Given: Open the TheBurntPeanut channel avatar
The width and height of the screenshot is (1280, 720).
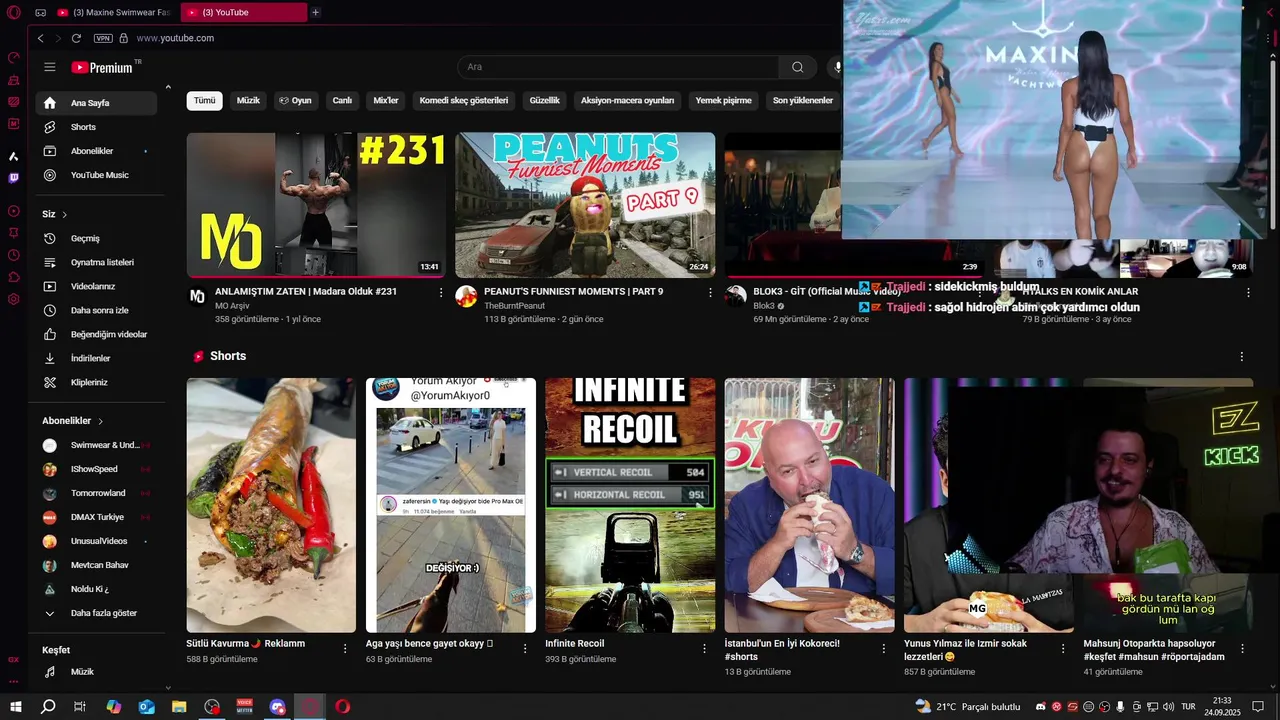Looking at the screenshot, I should [x=466, y=296].
